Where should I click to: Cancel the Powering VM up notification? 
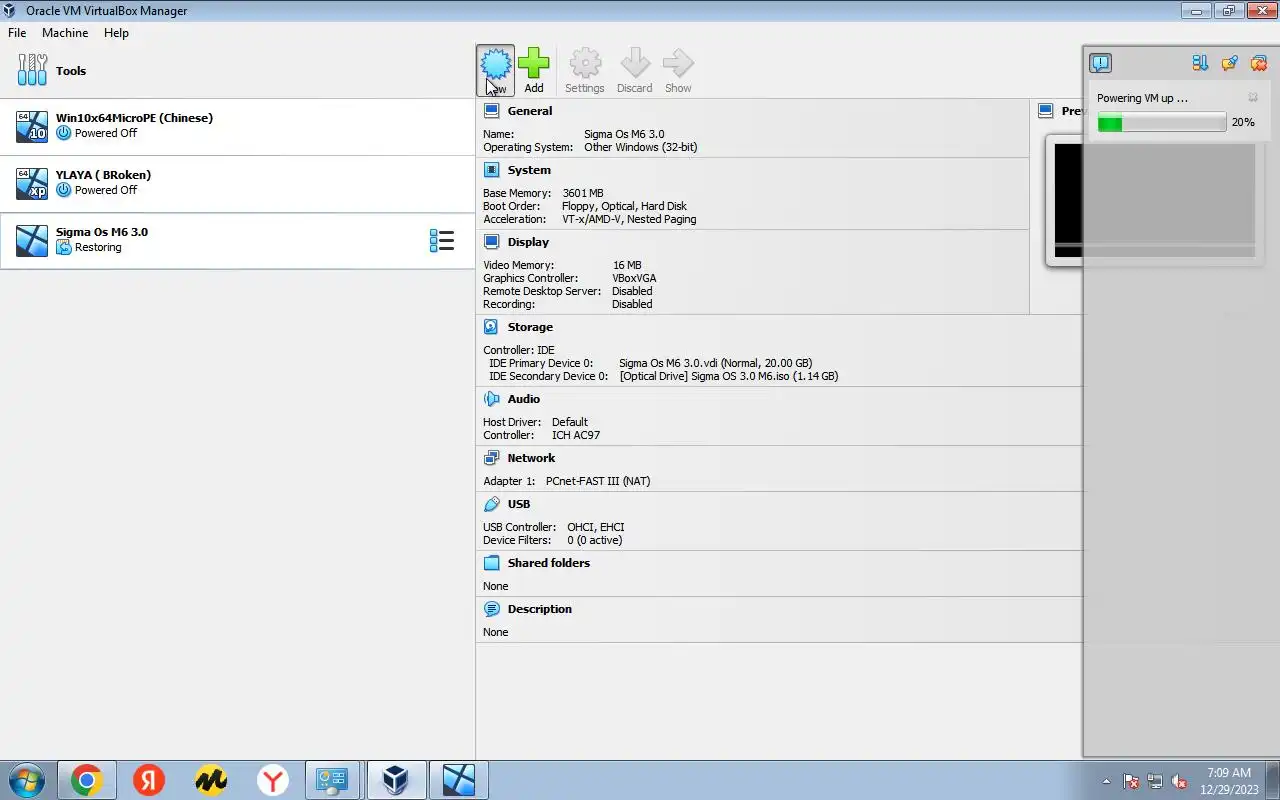click(1253, 98)
